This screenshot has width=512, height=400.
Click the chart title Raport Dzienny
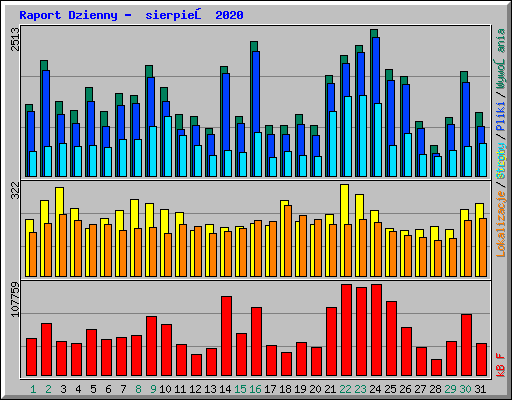tap(68, 15)
